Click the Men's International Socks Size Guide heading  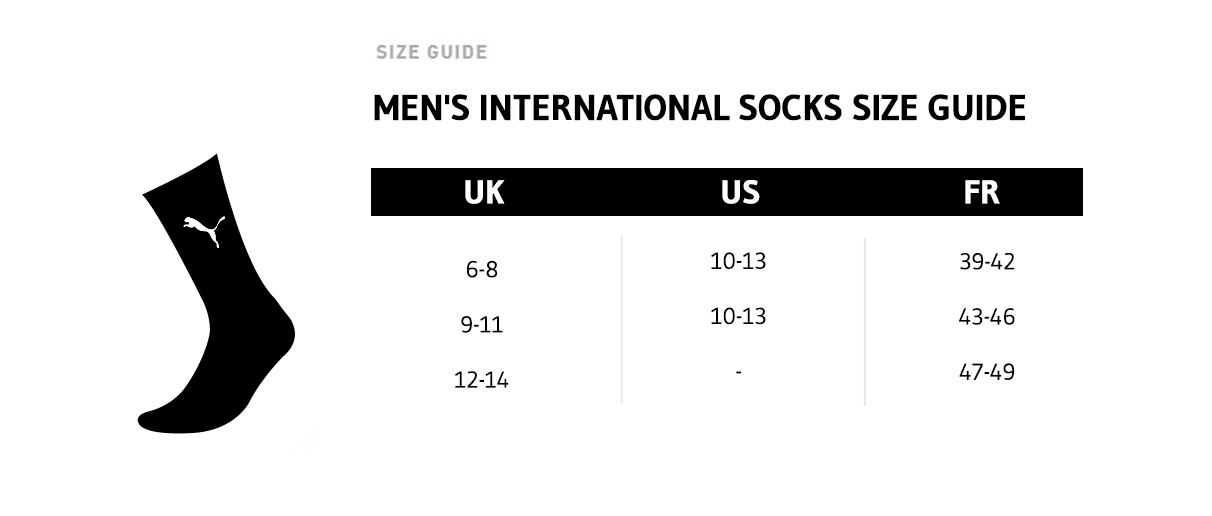pyautogui.click(x=698, y=108)
